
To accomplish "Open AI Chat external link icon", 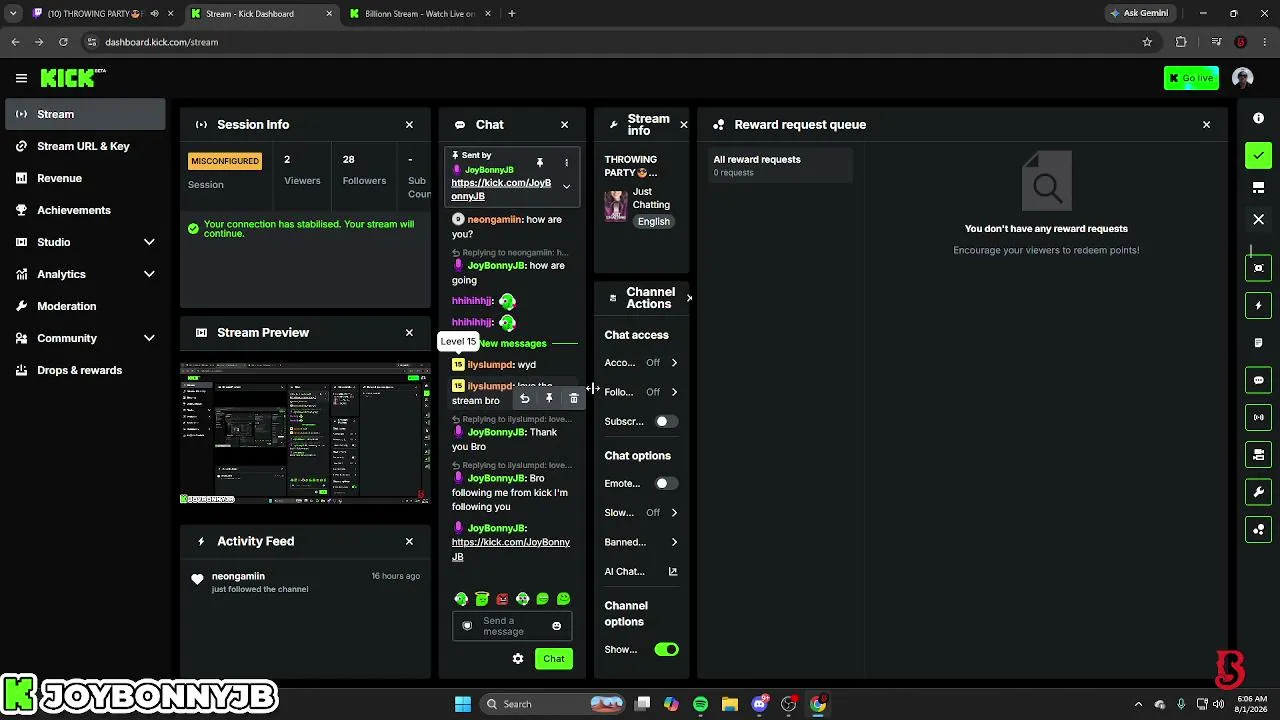I will pos(673,572).
